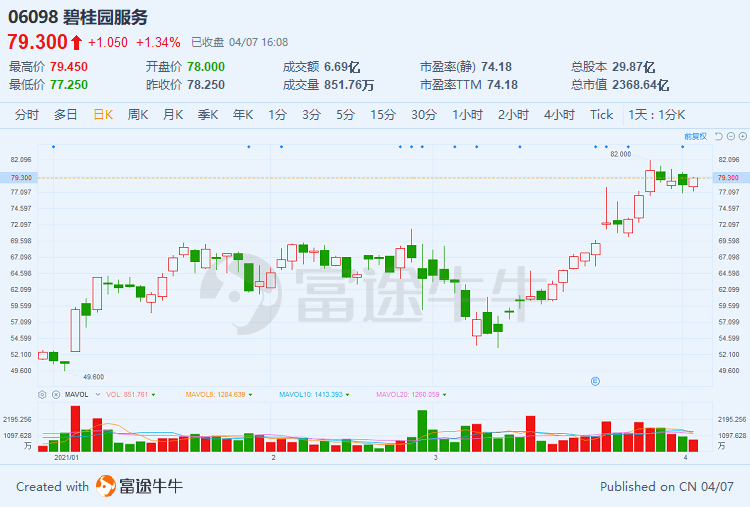The width and height of the screenshot is (750, 507).
Task: Select the 1天 : 1分K view
Action: [x=657, y=115]
